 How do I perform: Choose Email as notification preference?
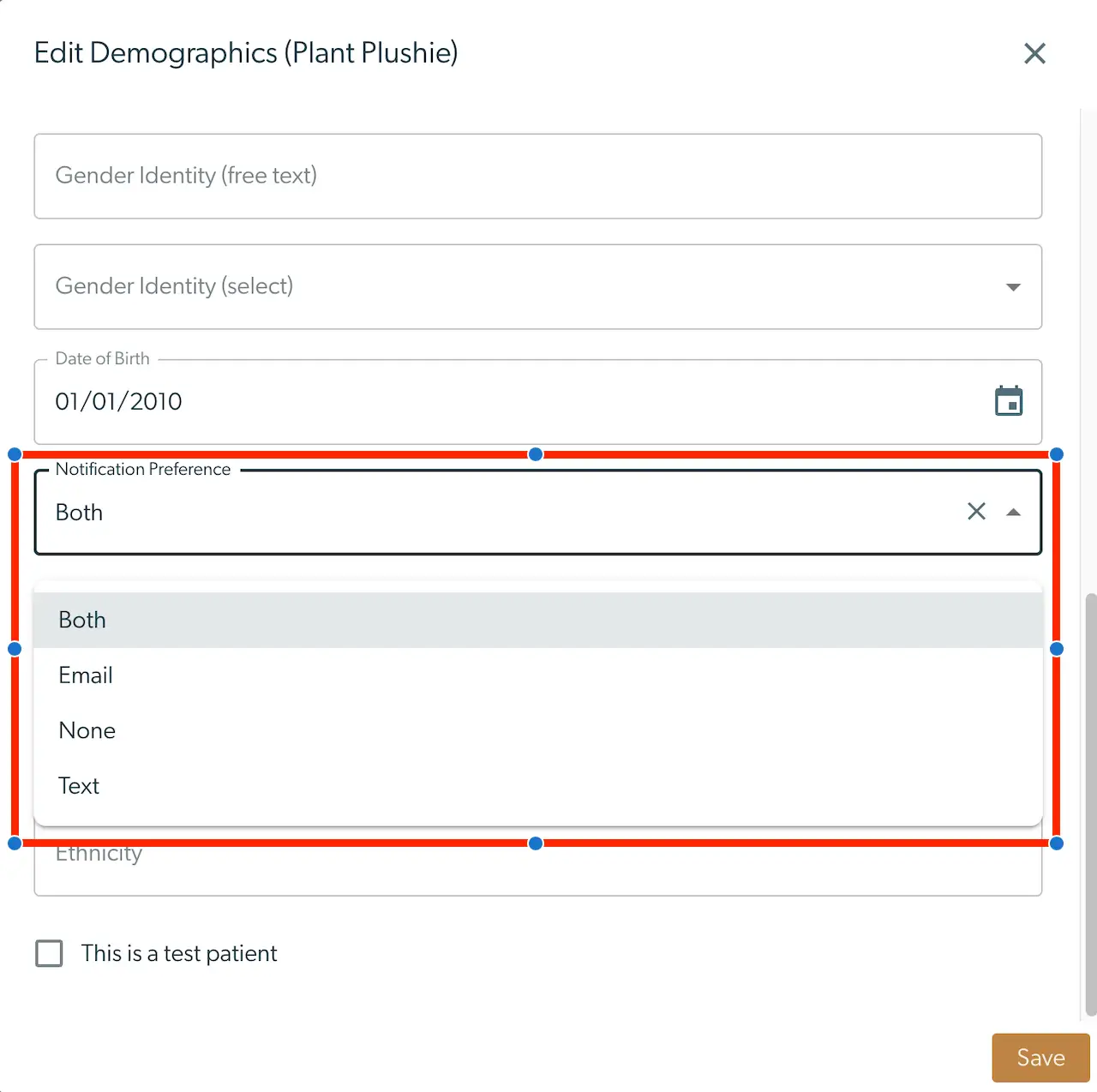(85, 675)
